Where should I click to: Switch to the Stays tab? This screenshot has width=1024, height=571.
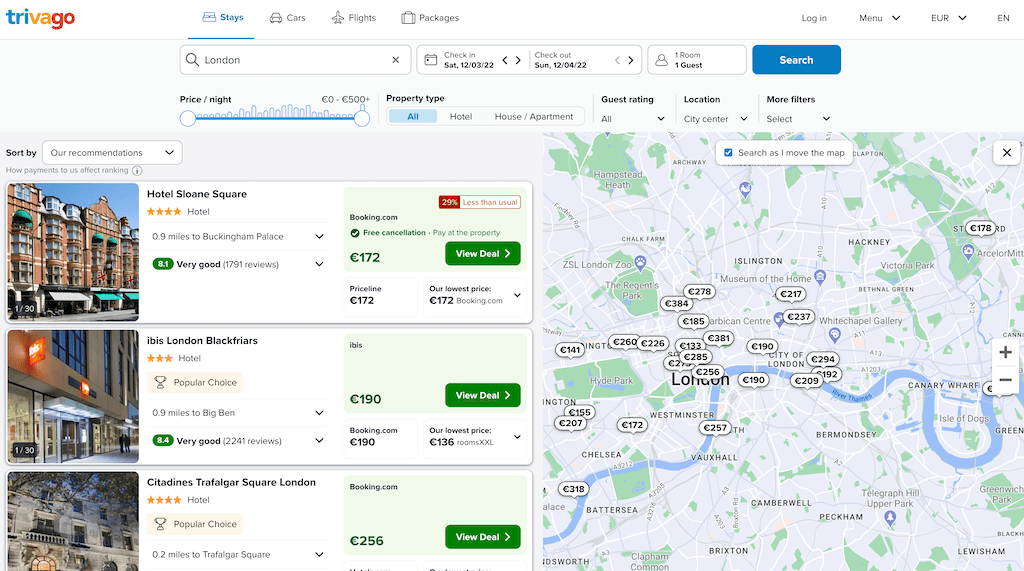tap(223, 18)
